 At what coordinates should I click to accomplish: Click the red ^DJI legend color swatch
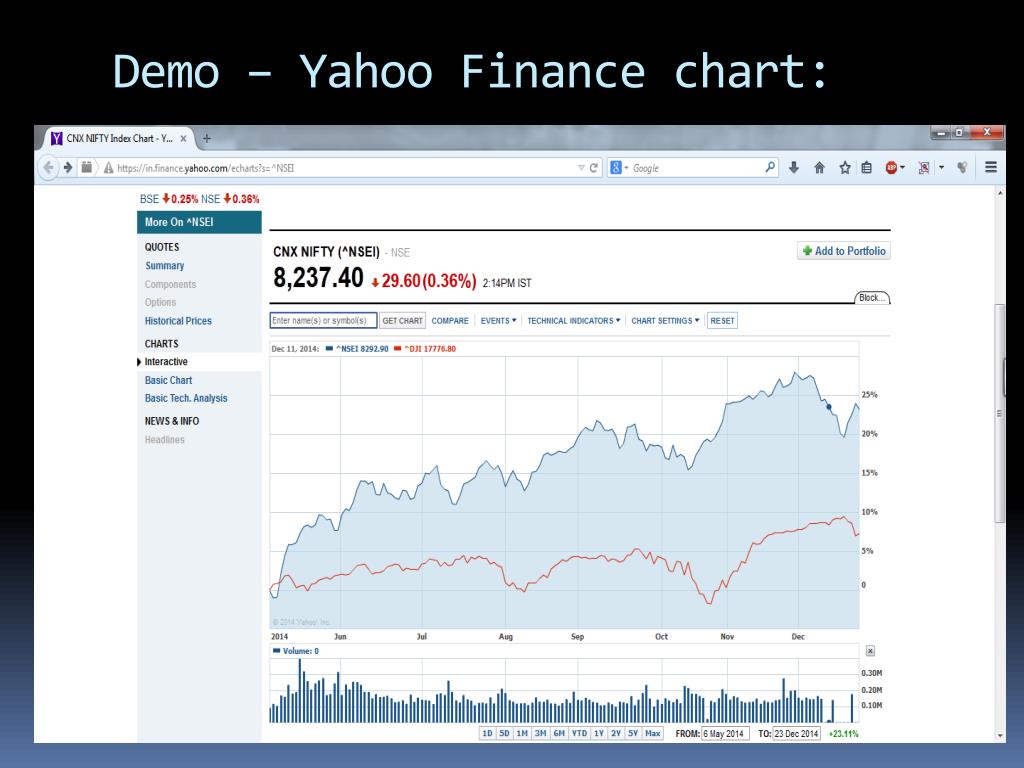coord(398,349)
